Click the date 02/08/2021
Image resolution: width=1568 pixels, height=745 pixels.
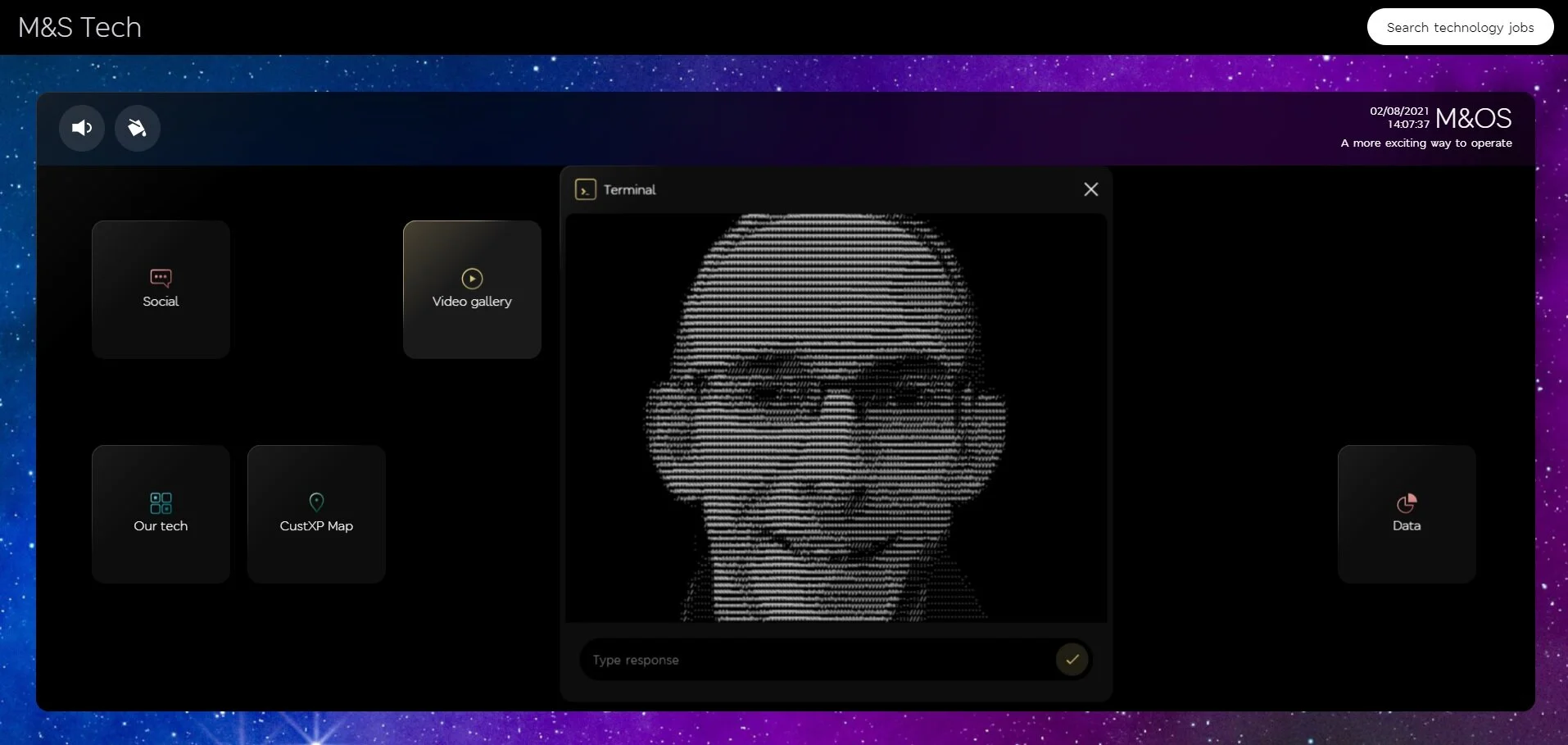[1399, 111]
